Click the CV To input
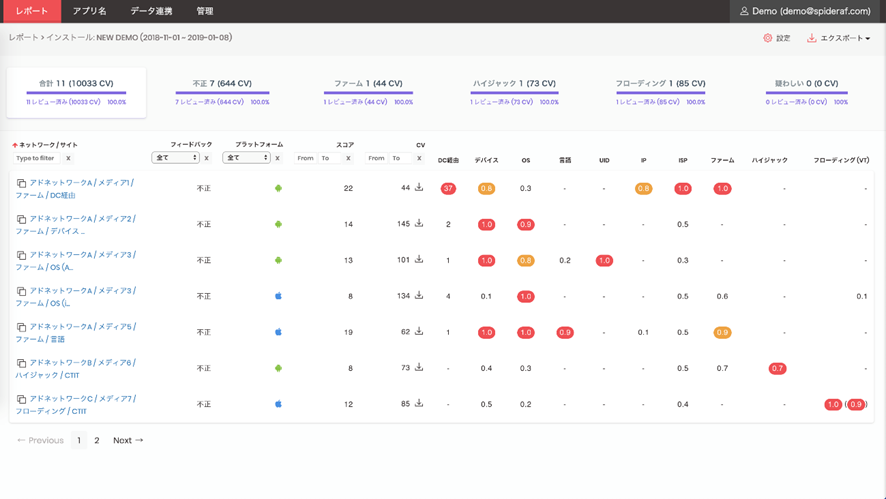This screenshot has height=499, width=886. (401, 158)
